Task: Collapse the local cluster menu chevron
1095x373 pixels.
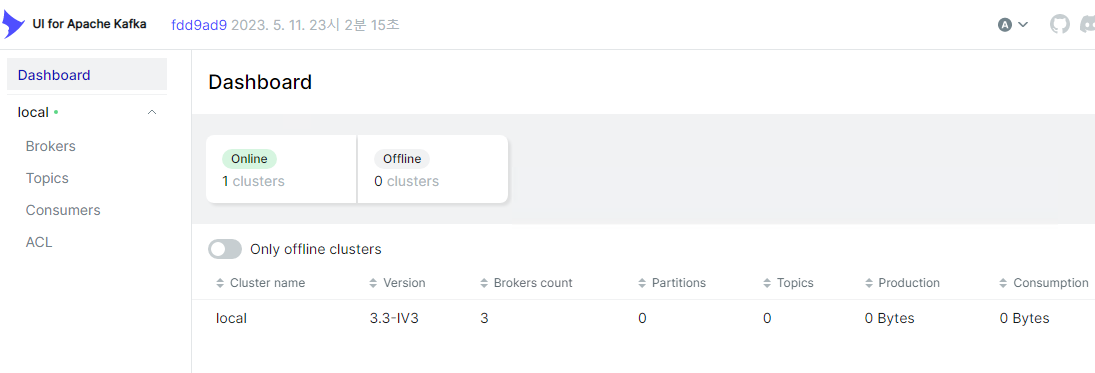Action: [152, 112]
